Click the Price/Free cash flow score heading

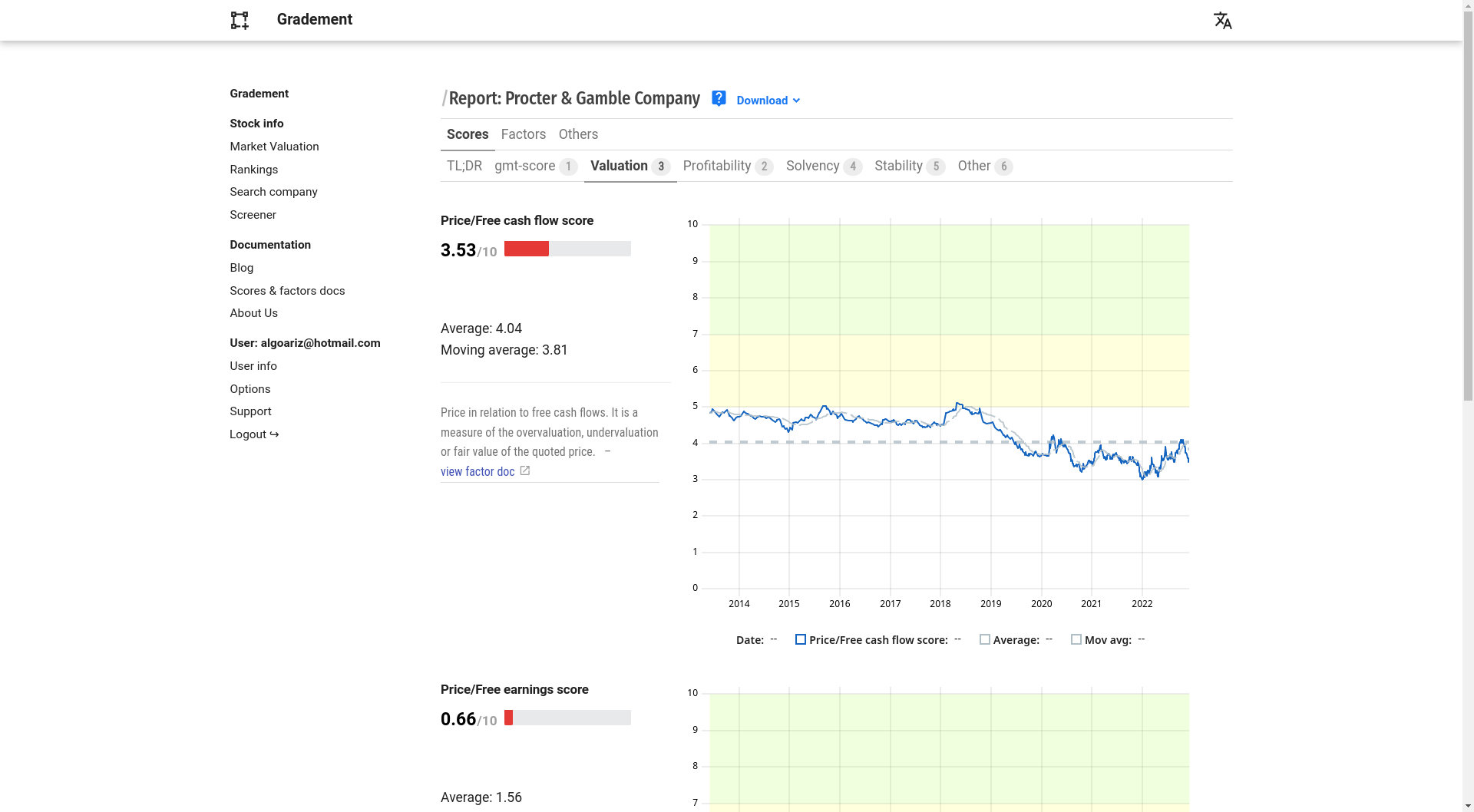pyautogui.click(x=517, y=221)
